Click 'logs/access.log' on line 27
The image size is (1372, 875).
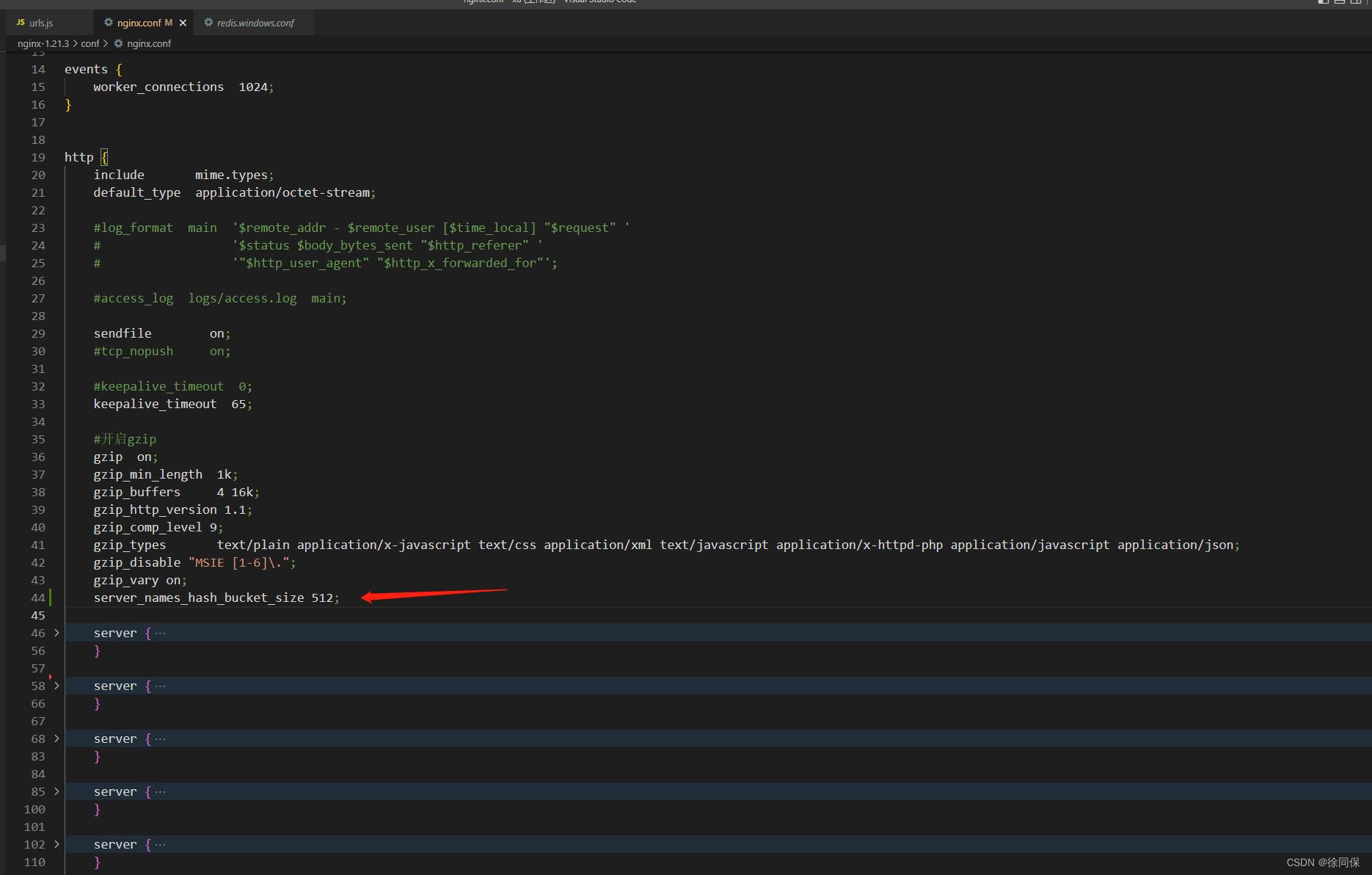(242, 298)
